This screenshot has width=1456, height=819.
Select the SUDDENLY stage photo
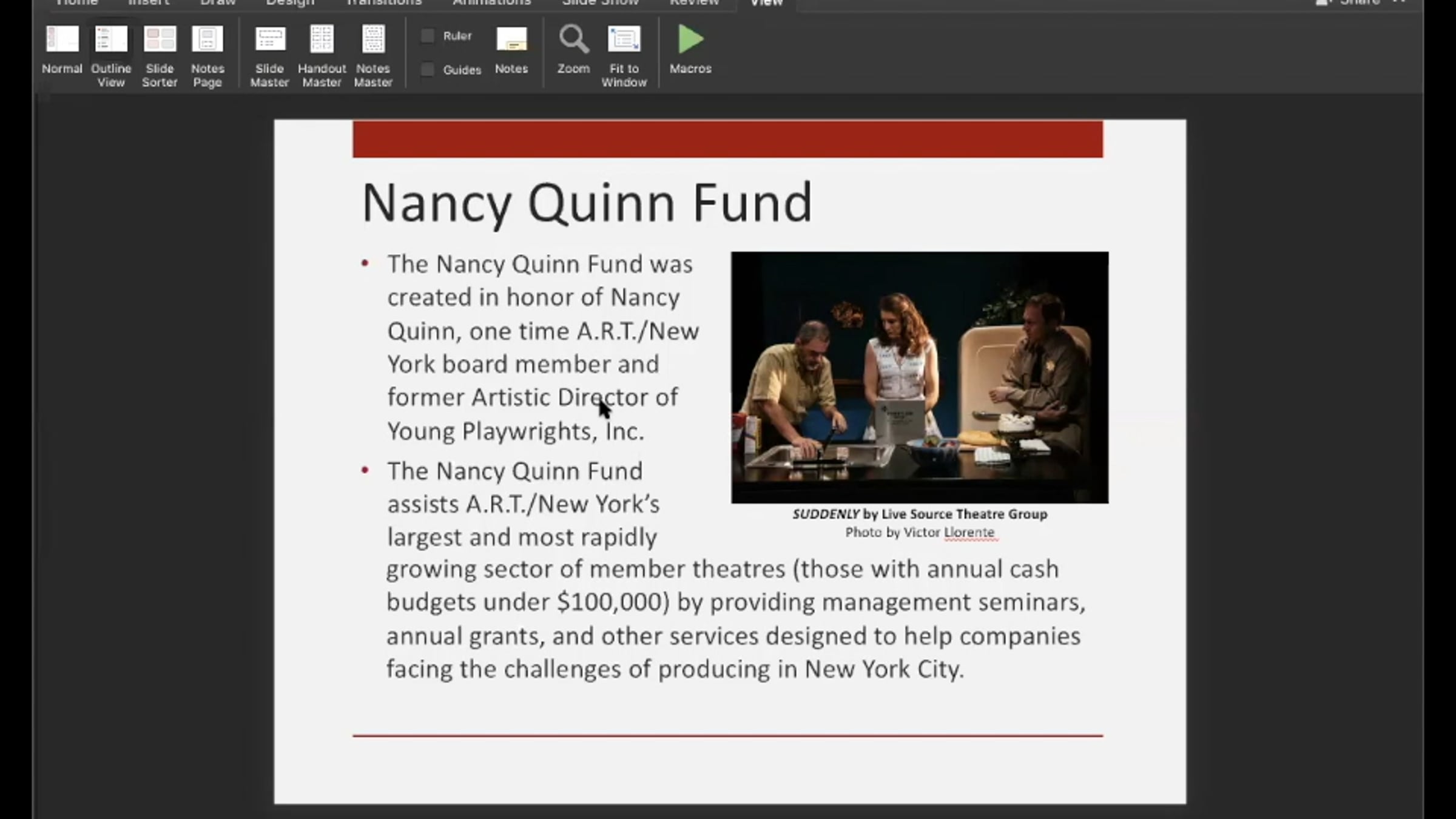click(x=919, y=377)
